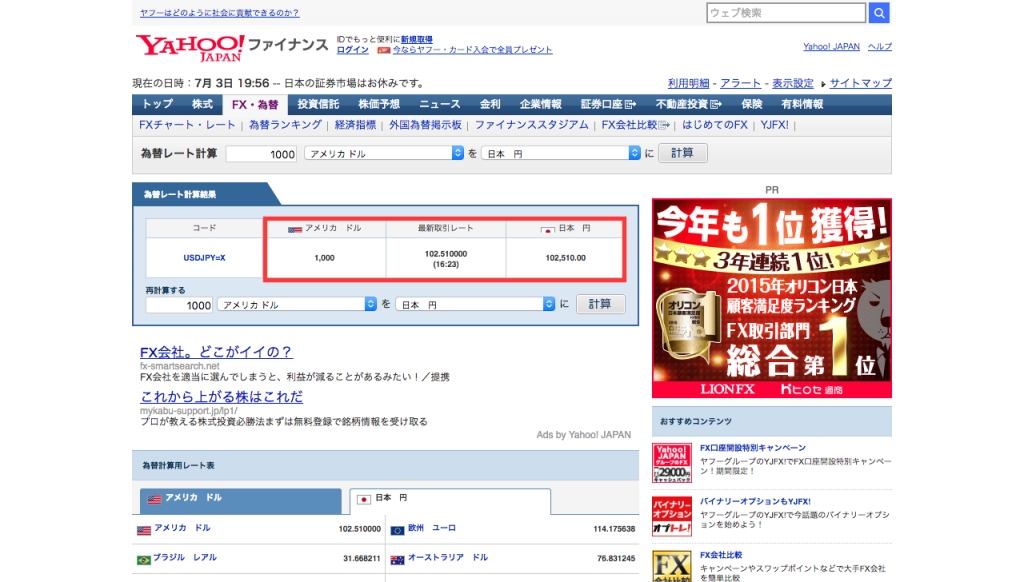1024x582 pixels.
Task: Open the オーストラリア ドル currency link
Action: coord(448,557)
